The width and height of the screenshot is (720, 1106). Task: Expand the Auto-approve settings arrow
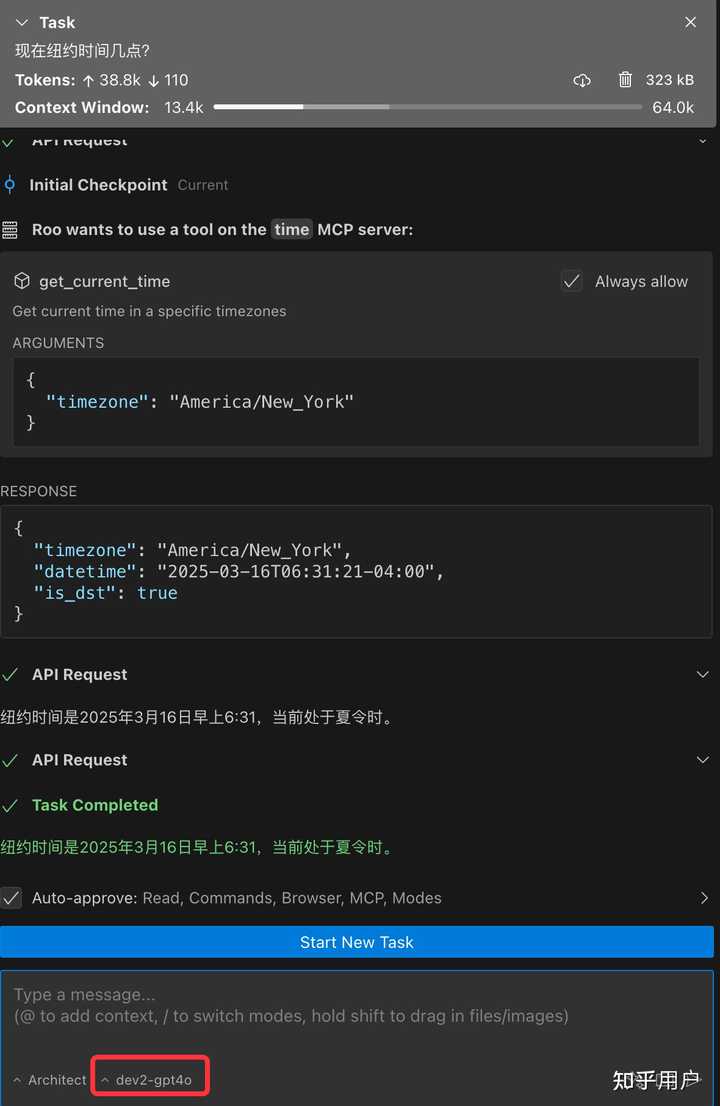point(707,898)
